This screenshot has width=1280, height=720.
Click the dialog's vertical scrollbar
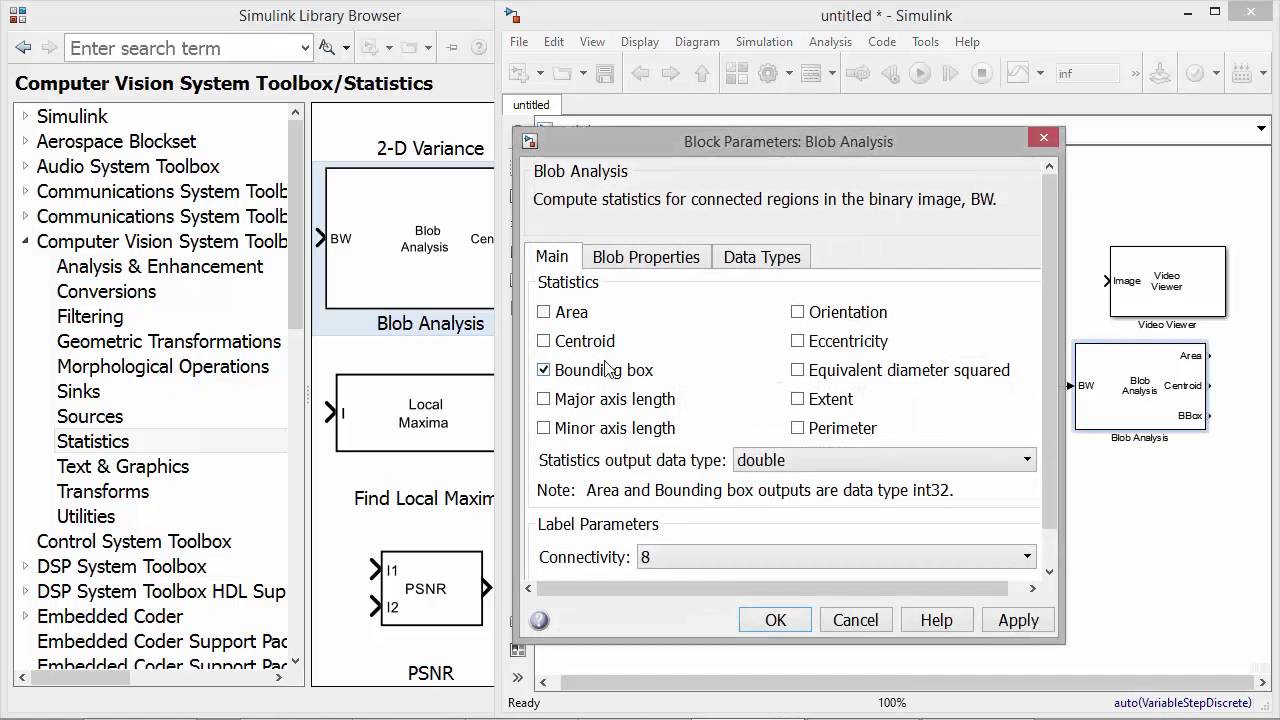1049,350
